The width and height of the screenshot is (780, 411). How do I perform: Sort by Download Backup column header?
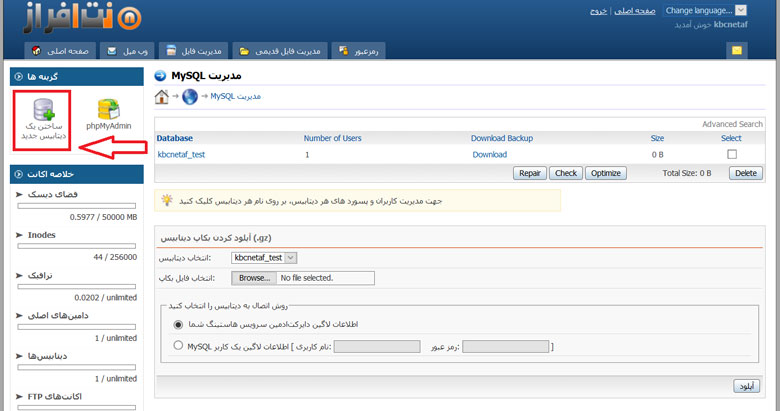coord(502,138)
